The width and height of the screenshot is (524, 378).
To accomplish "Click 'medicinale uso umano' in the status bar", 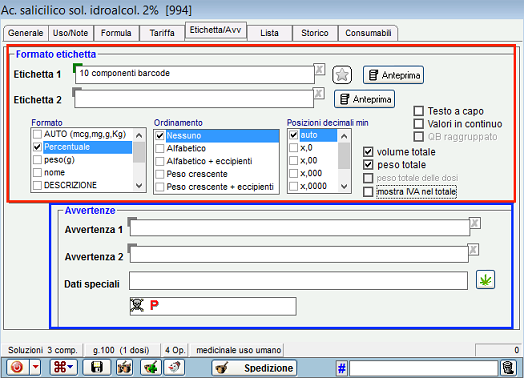I will pos(238,350).
